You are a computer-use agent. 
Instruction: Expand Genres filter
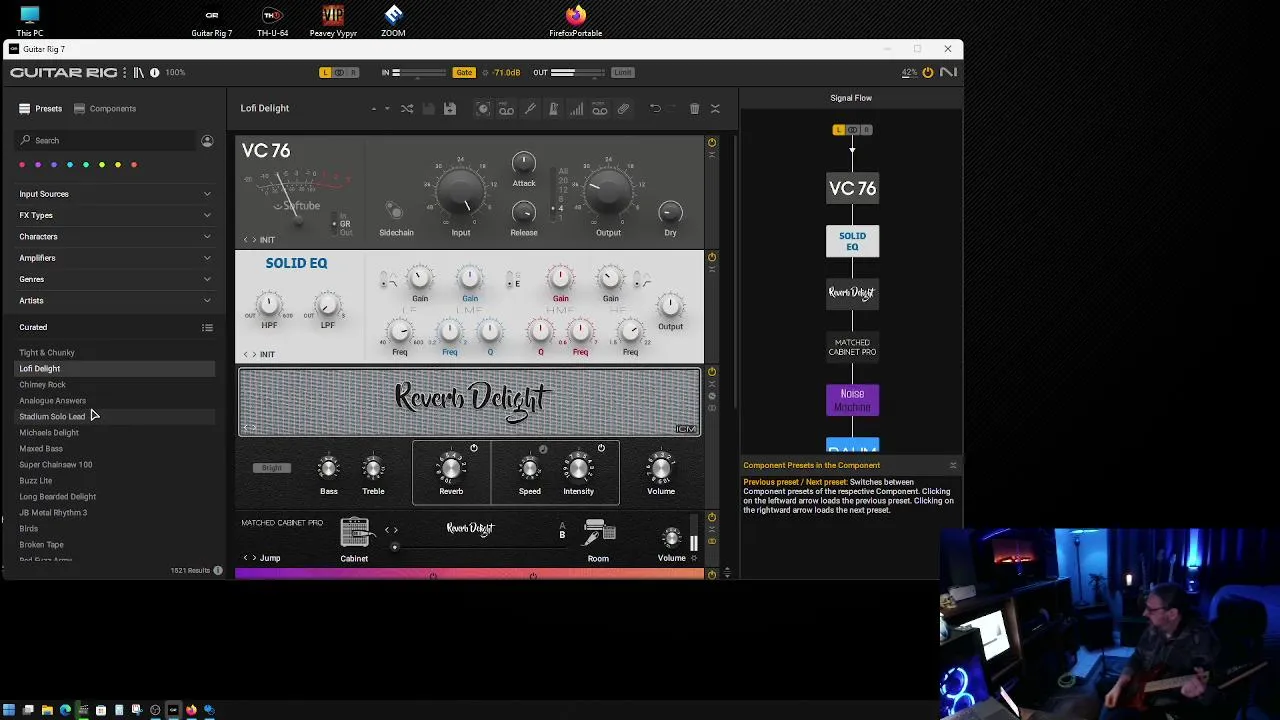click(x=115, y=279)
